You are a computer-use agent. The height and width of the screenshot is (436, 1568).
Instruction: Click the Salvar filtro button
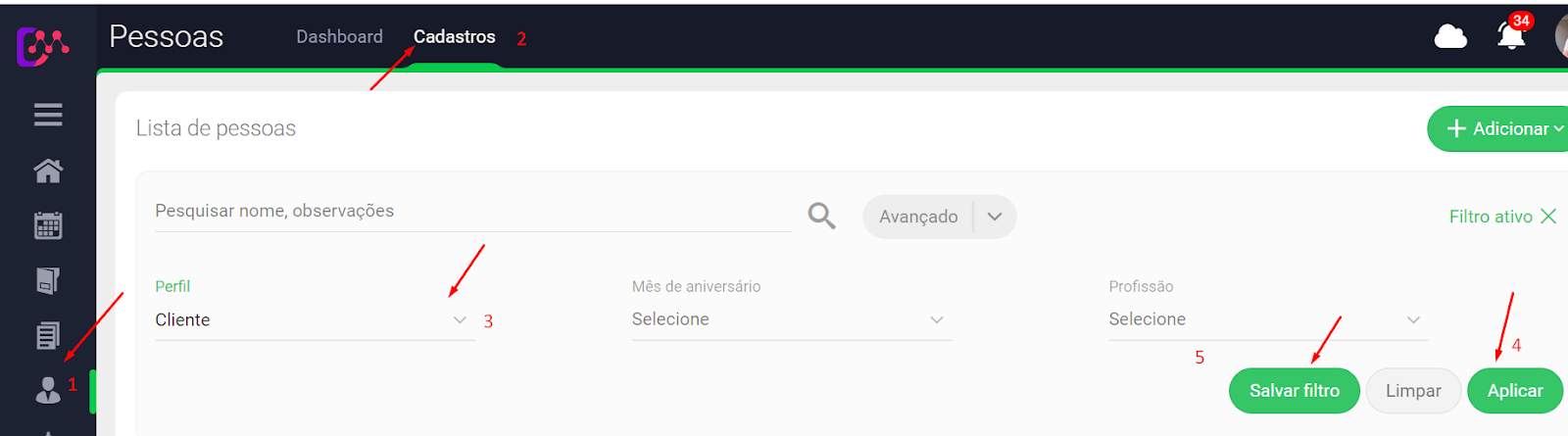[1295, 391]
